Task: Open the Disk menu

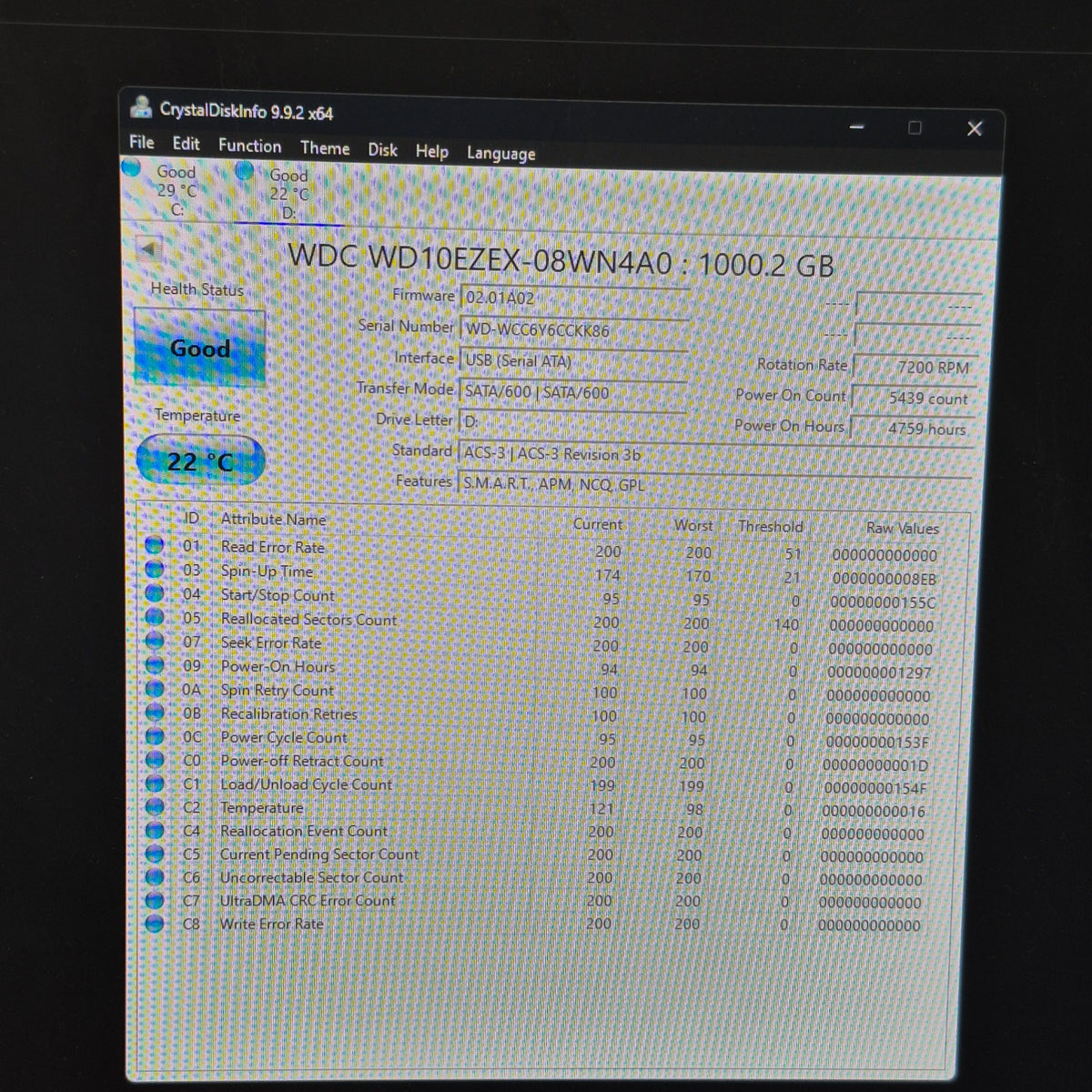Action: [382, 149]
